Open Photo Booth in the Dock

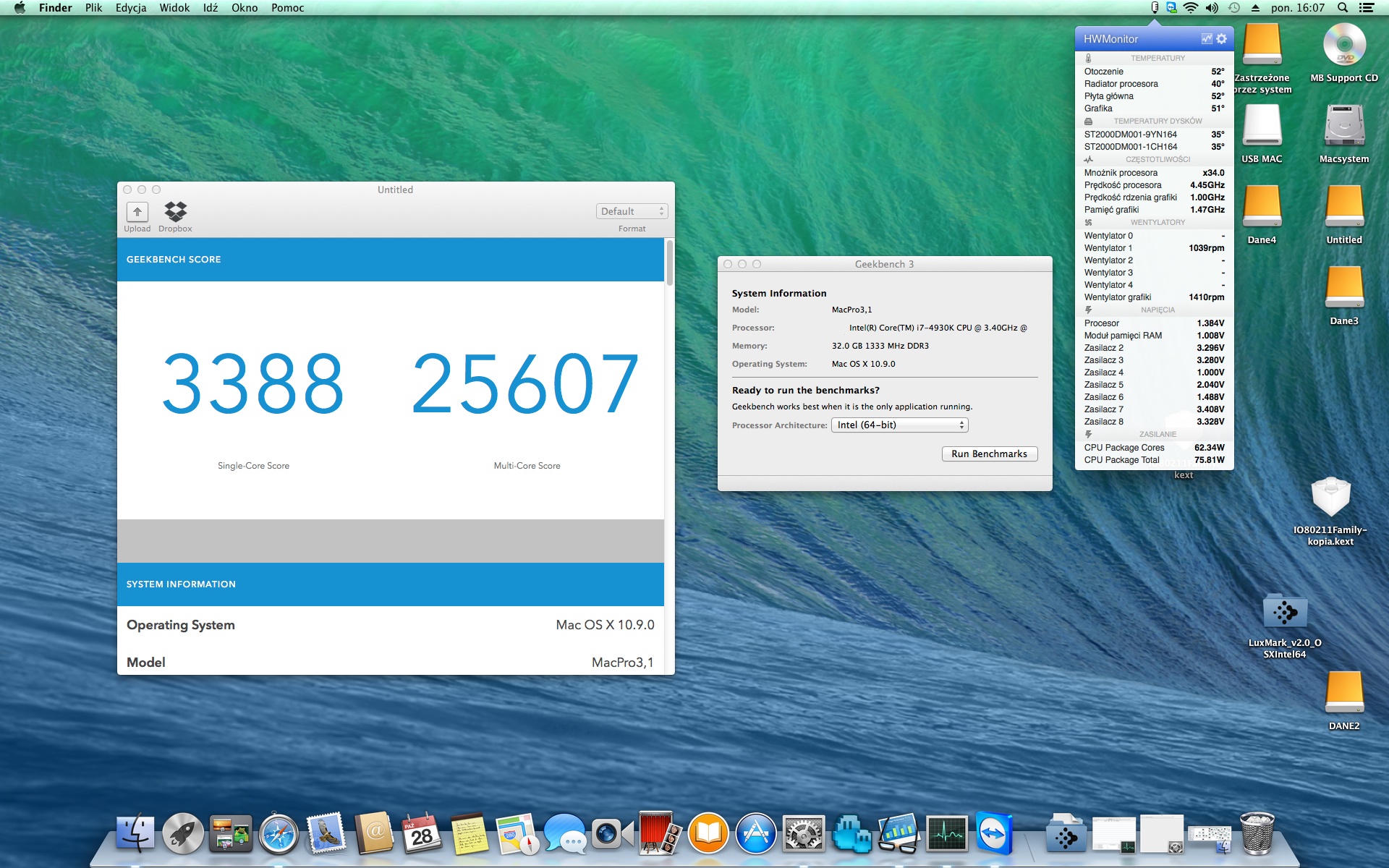pyautogui.click(x=660, y=834)
